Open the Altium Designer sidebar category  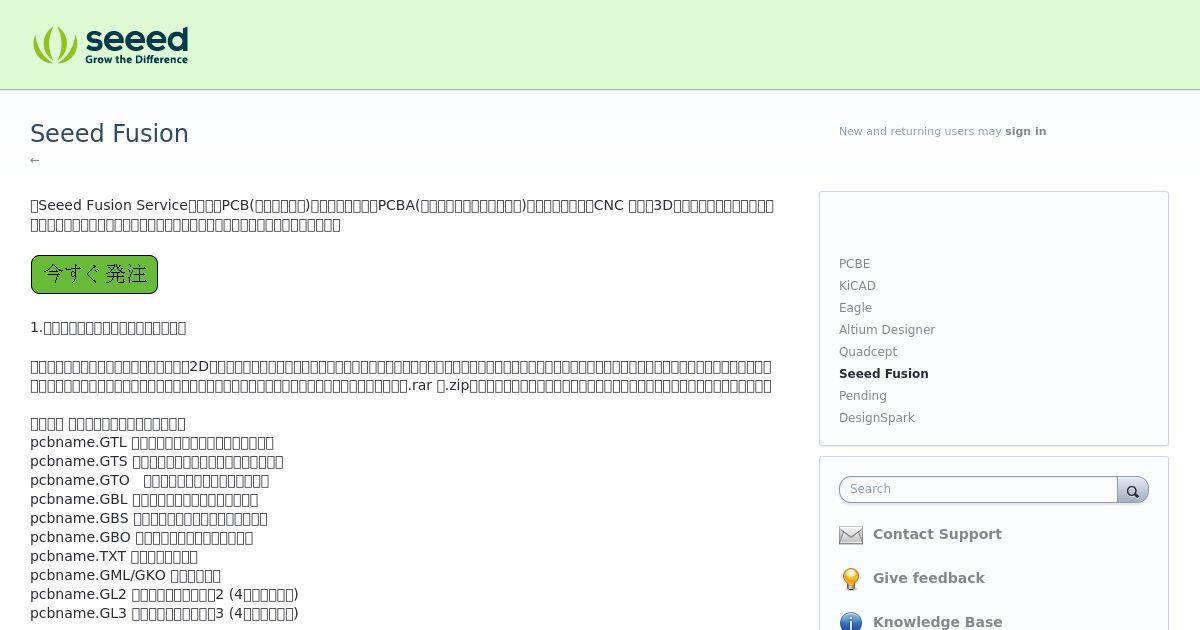click(x=887, y=330)
